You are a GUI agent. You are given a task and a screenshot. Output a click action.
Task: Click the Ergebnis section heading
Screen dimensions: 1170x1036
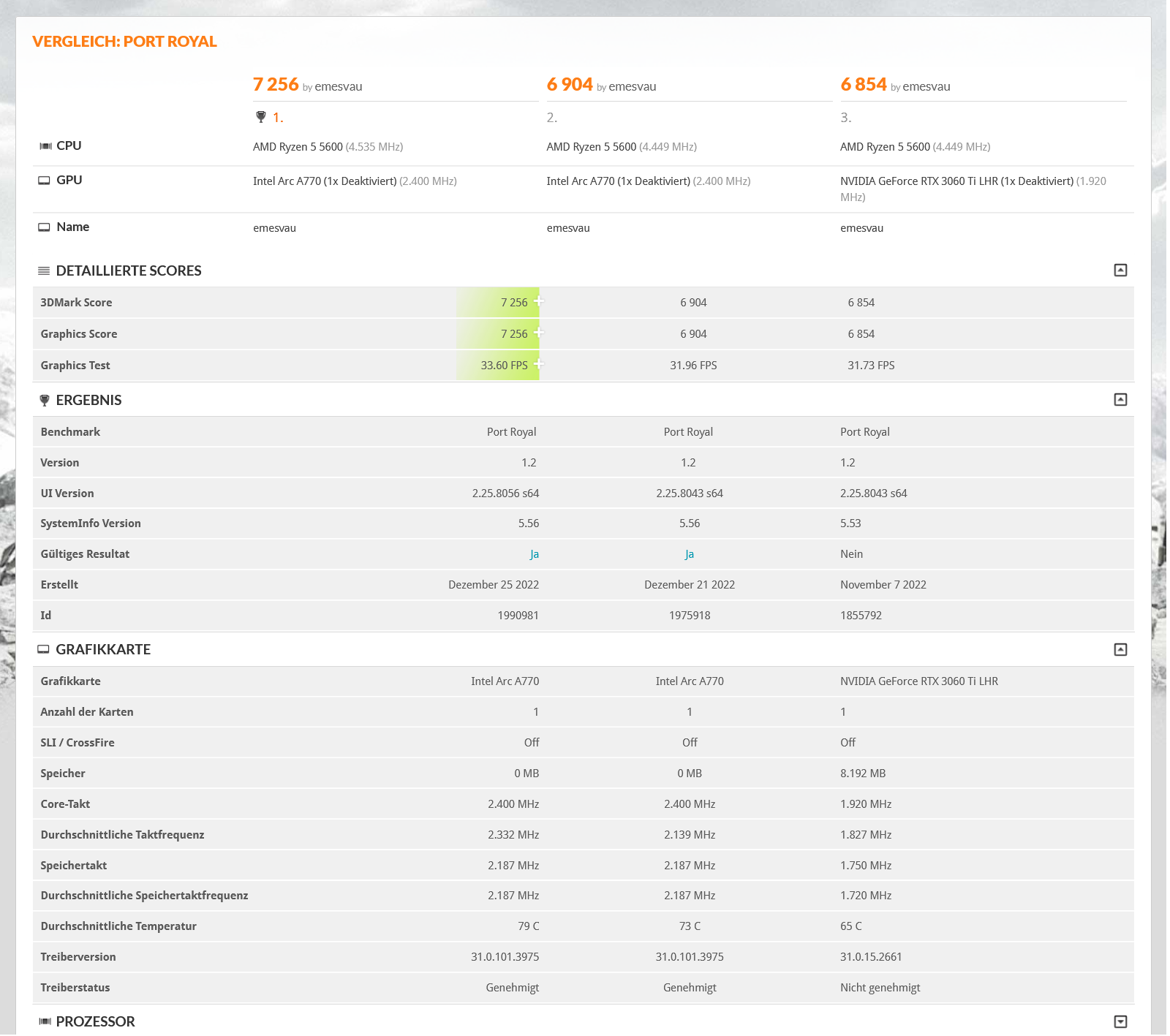click(89, 401)
